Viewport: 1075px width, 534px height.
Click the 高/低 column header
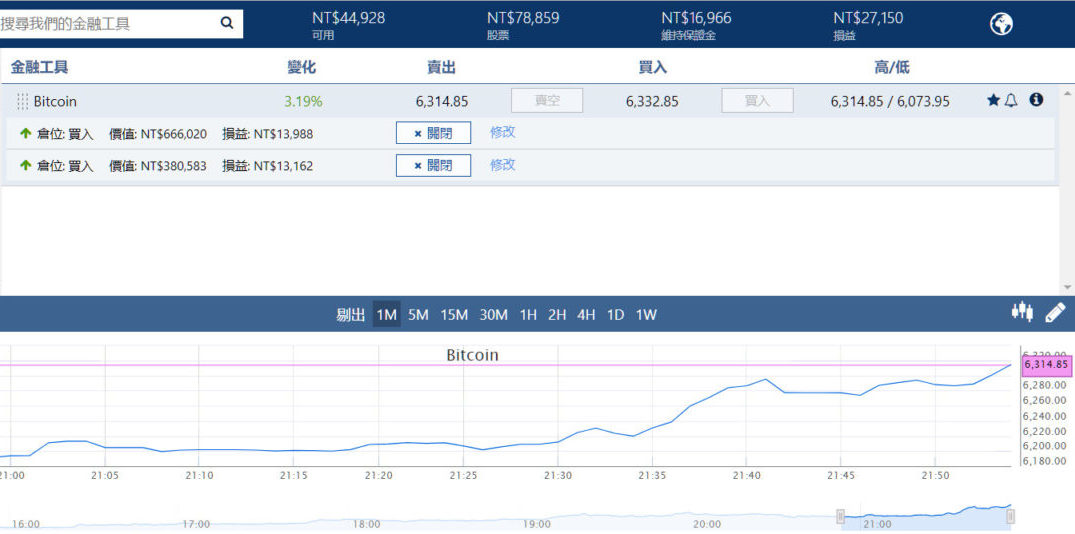click(892, 67)
